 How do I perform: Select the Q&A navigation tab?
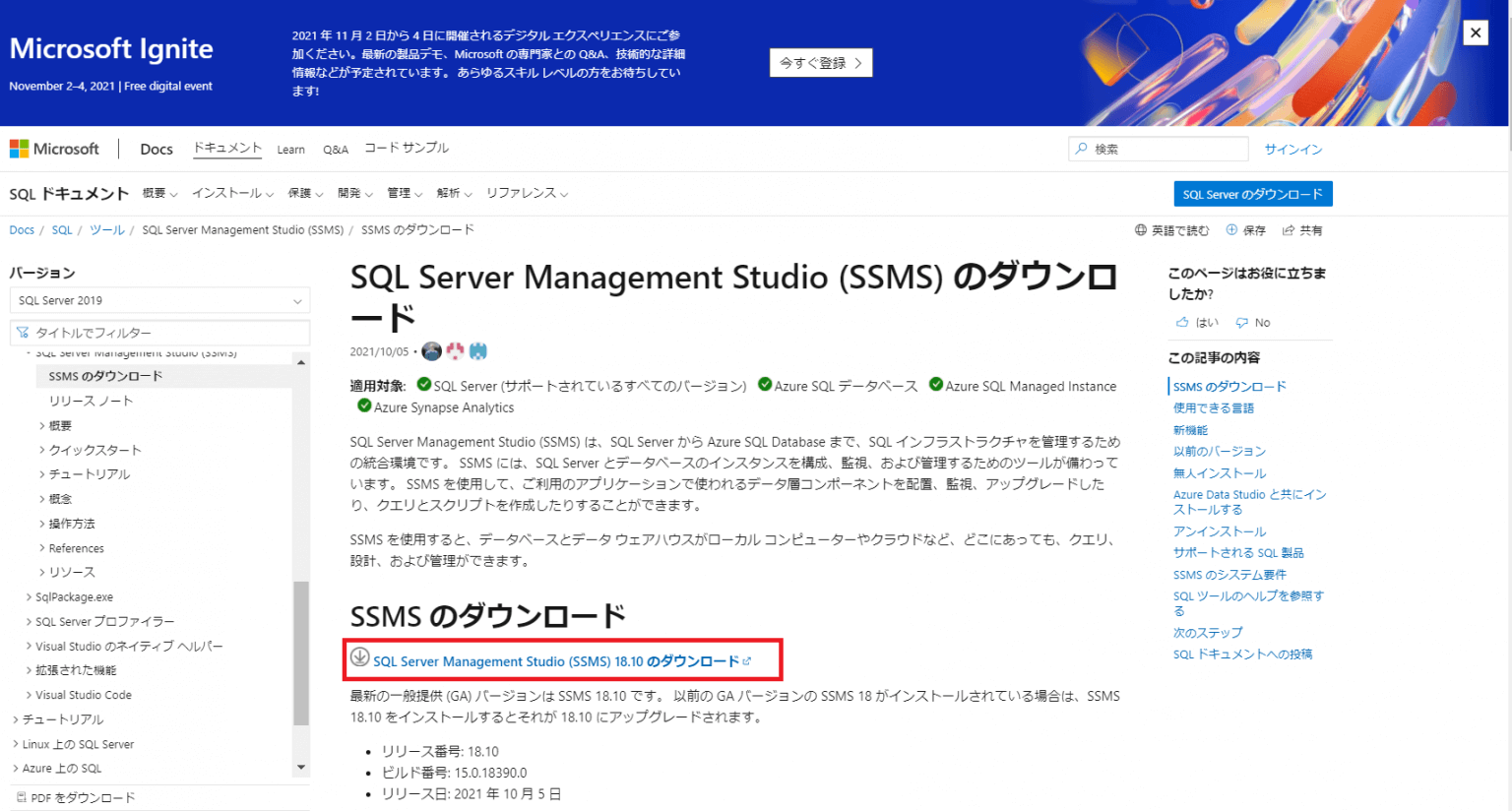click(336, 150)
